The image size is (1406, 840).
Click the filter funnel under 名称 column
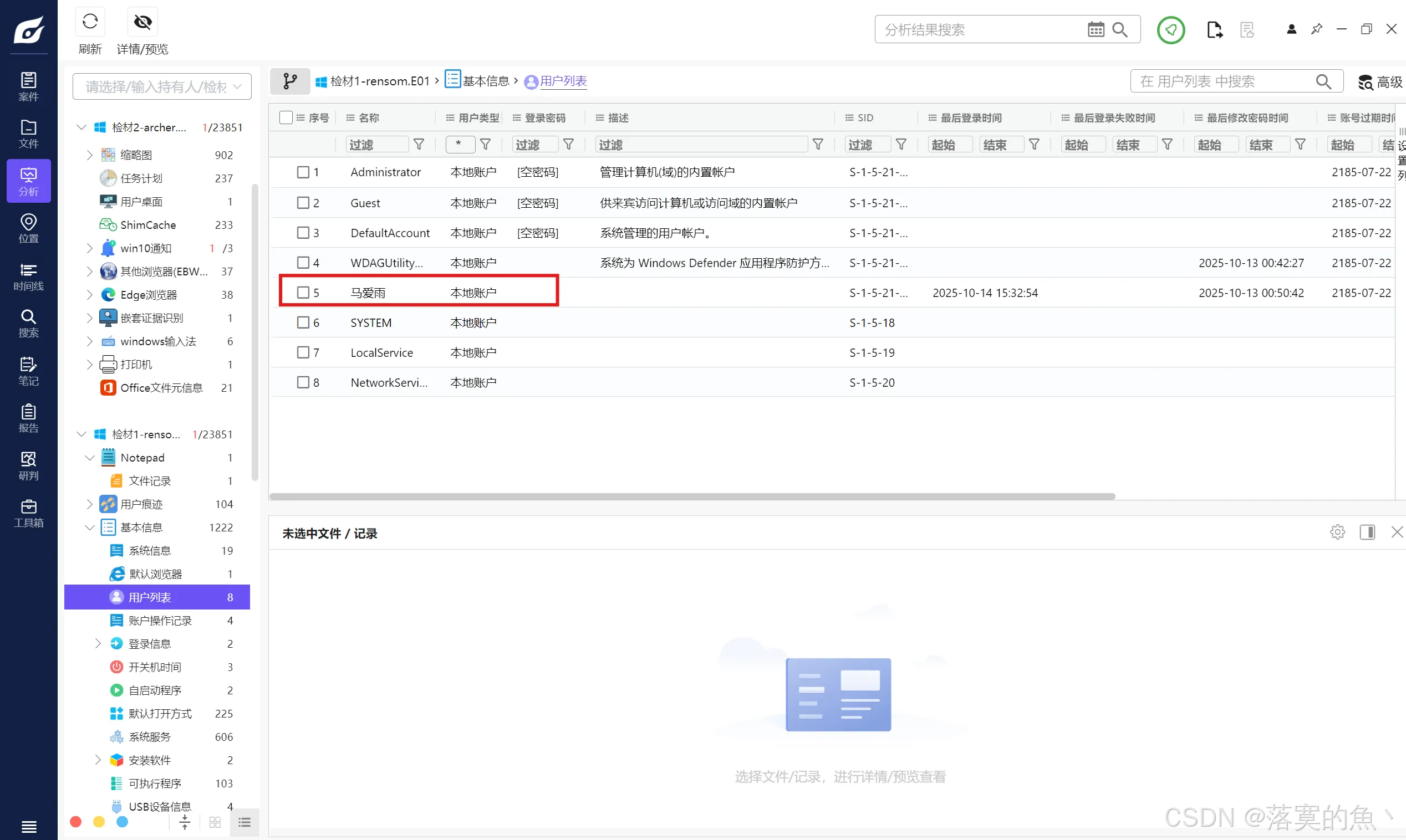pos(419,144)
